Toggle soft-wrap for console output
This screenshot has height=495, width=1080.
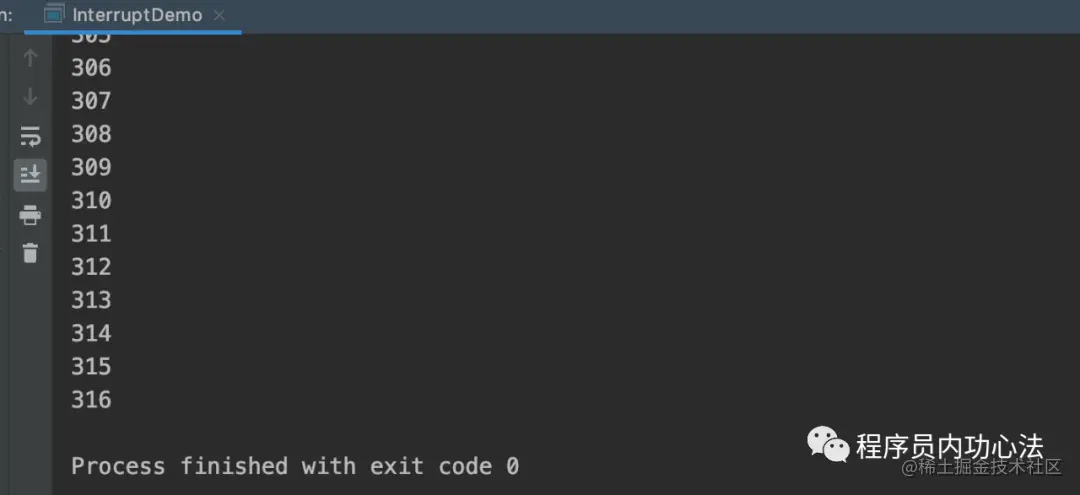(x=30, y=136)
